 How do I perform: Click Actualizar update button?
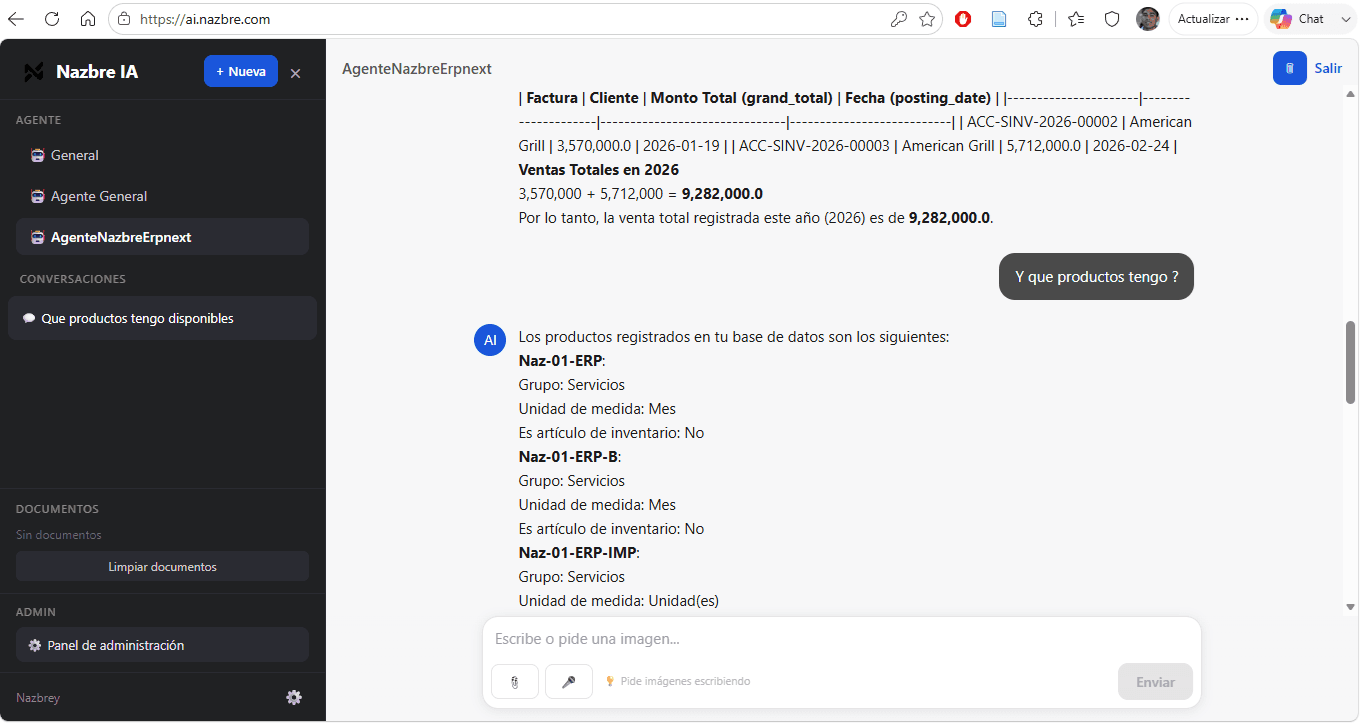pyautogui.click(x=1213, y=19)
